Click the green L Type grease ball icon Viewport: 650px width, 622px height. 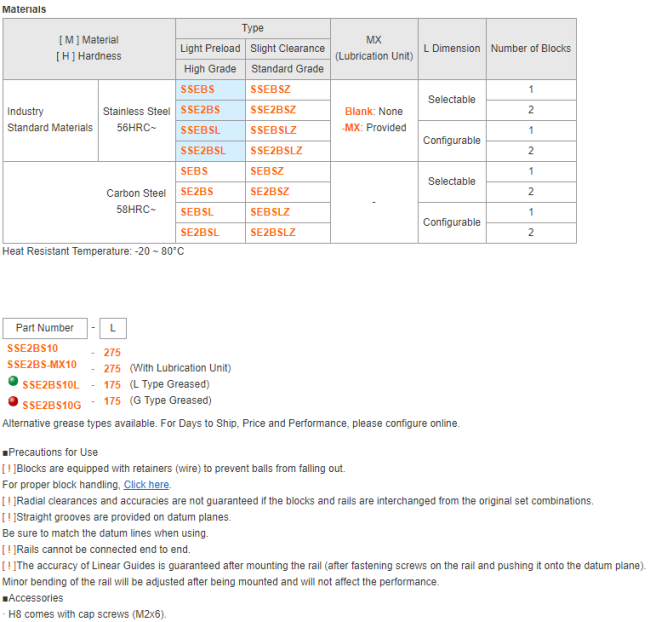click(12, 382)
